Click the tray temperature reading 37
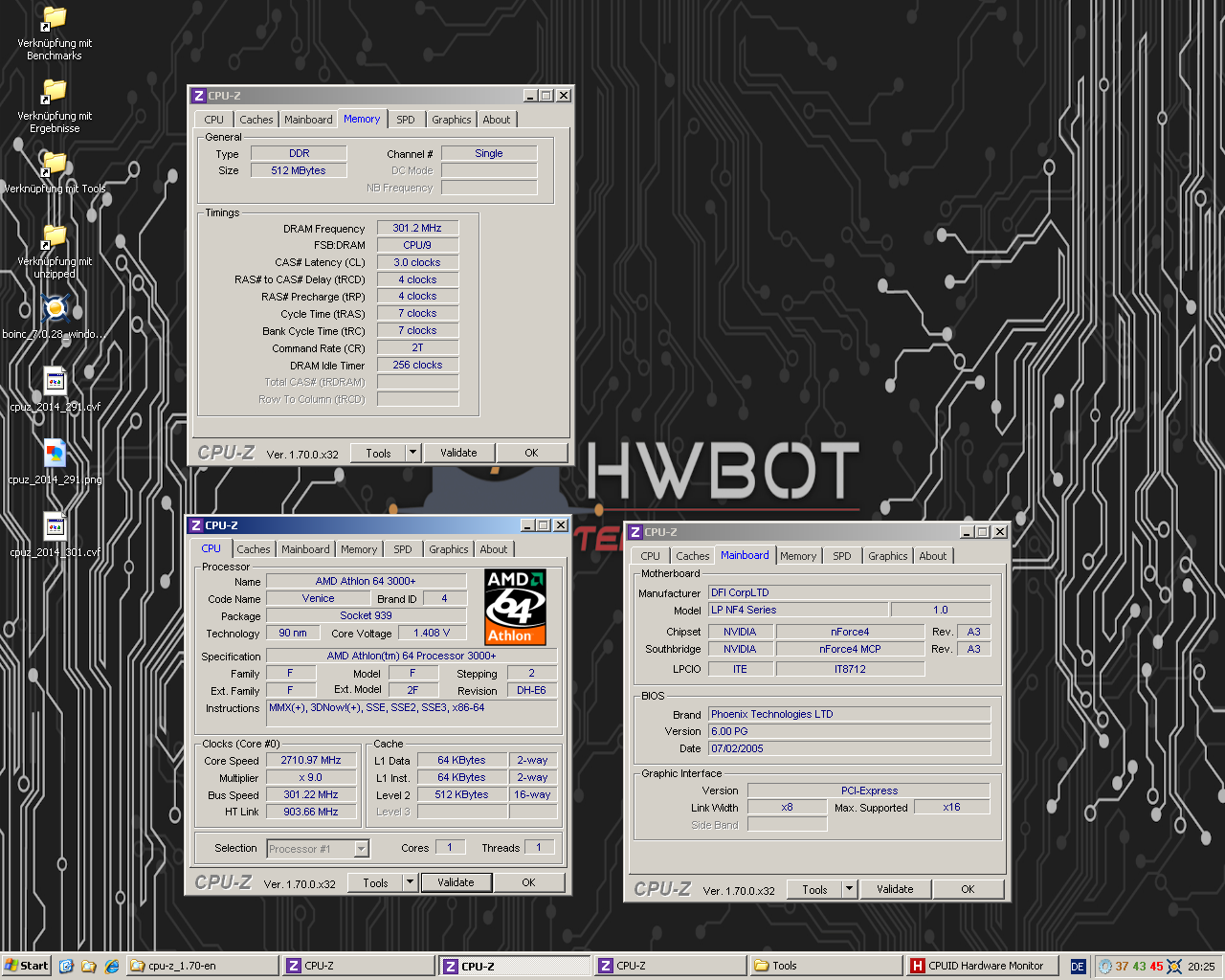This screenshot has height=980, width=1225. [1122, 967]
